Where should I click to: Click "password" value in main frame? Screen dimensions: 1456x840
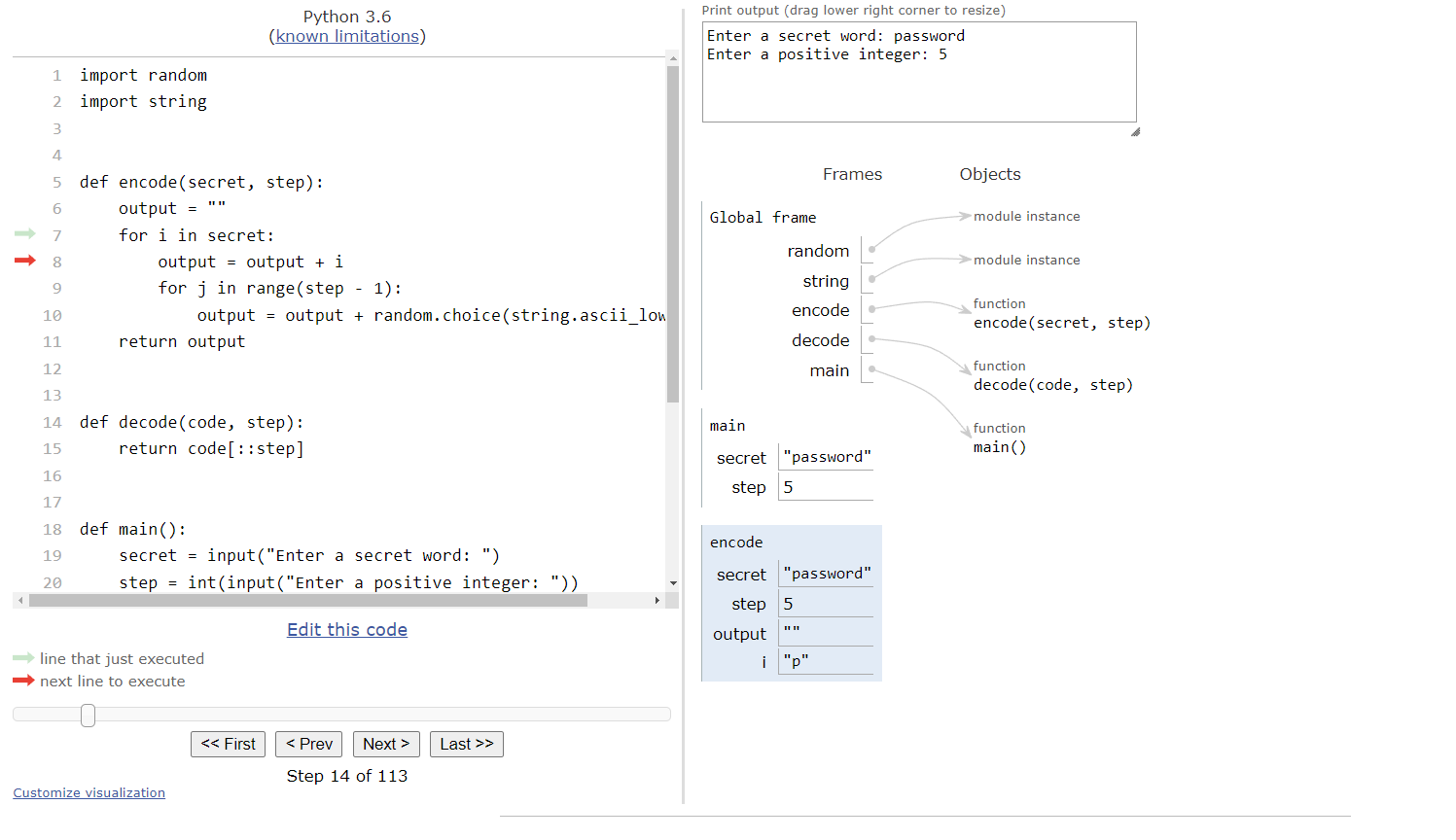click(x=827, y=457)
